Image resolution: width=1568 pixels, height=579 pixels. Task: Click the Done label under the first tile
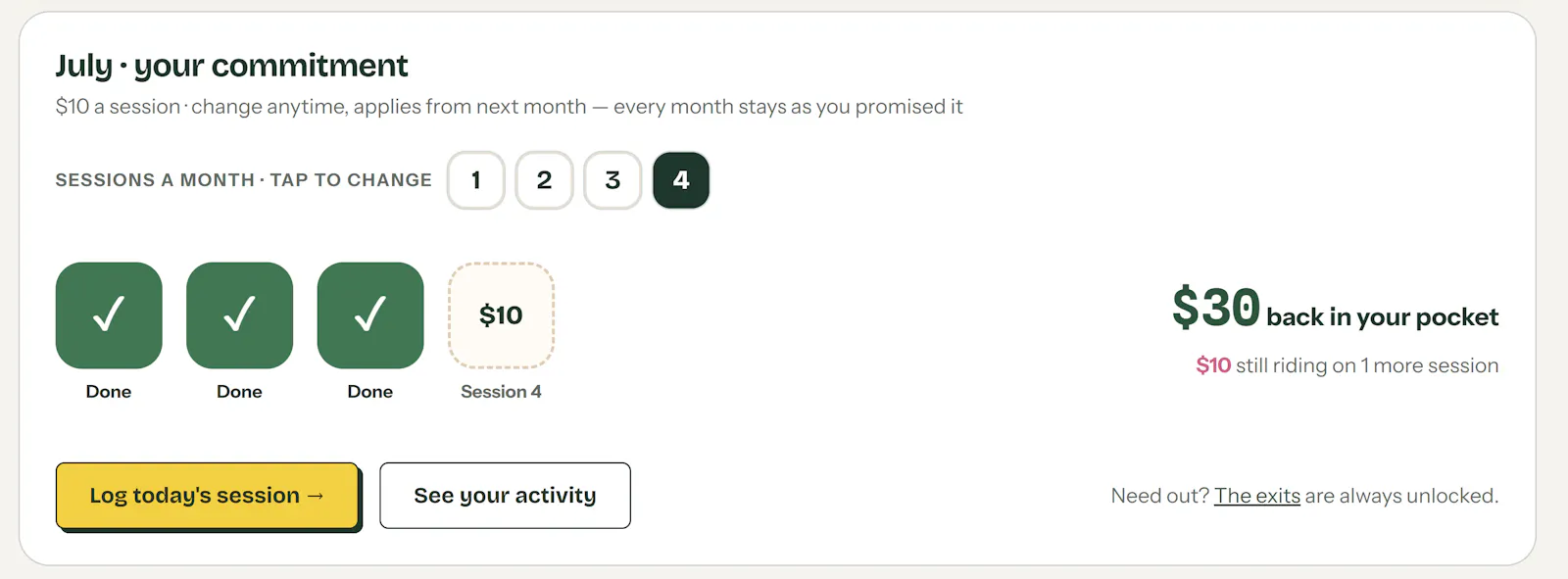[109, 392]
